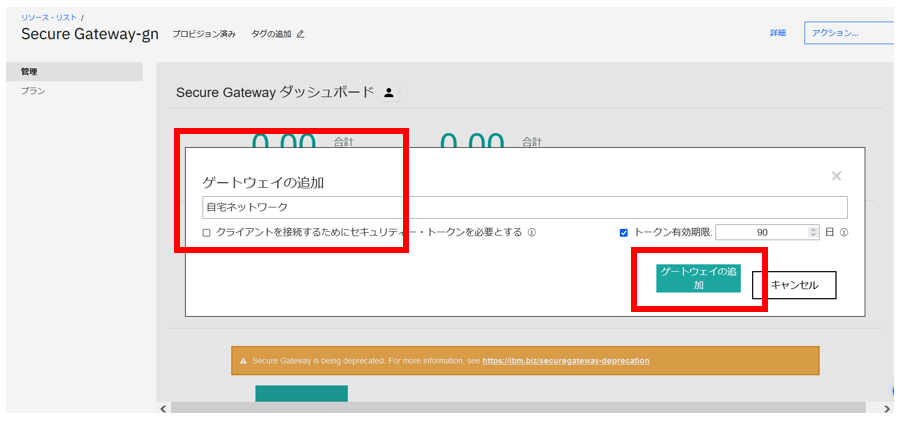Uncheck the トークン有効期限 checkbox
The width and height of the screenshot is (905, 429).
pos(623,233)
